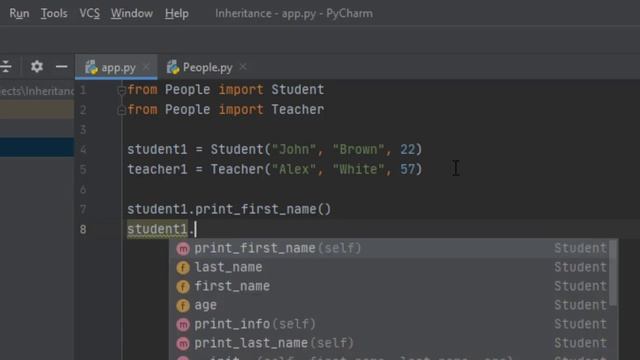Open the Tools menu
The width and height of the screenshot is (640, 360).
(x=54, y=13)
